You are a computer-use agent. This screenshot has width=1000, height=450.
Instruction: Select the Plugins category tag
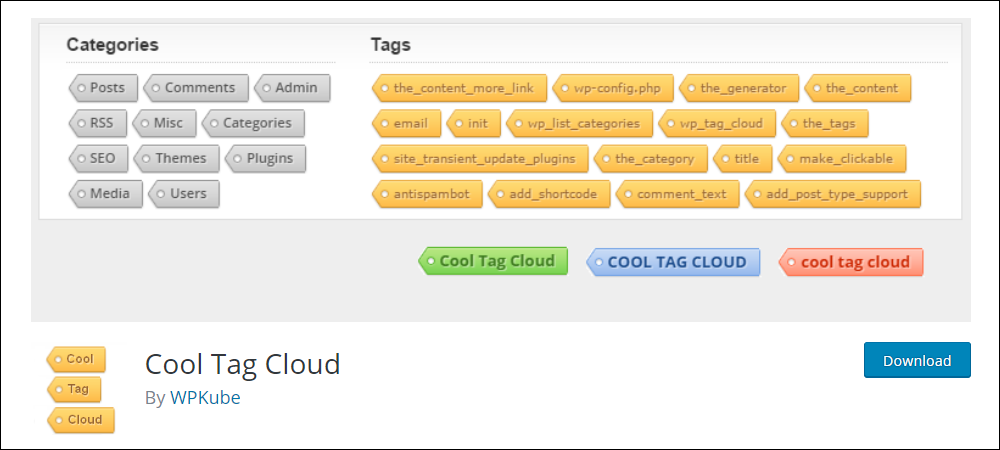[265, 158]
